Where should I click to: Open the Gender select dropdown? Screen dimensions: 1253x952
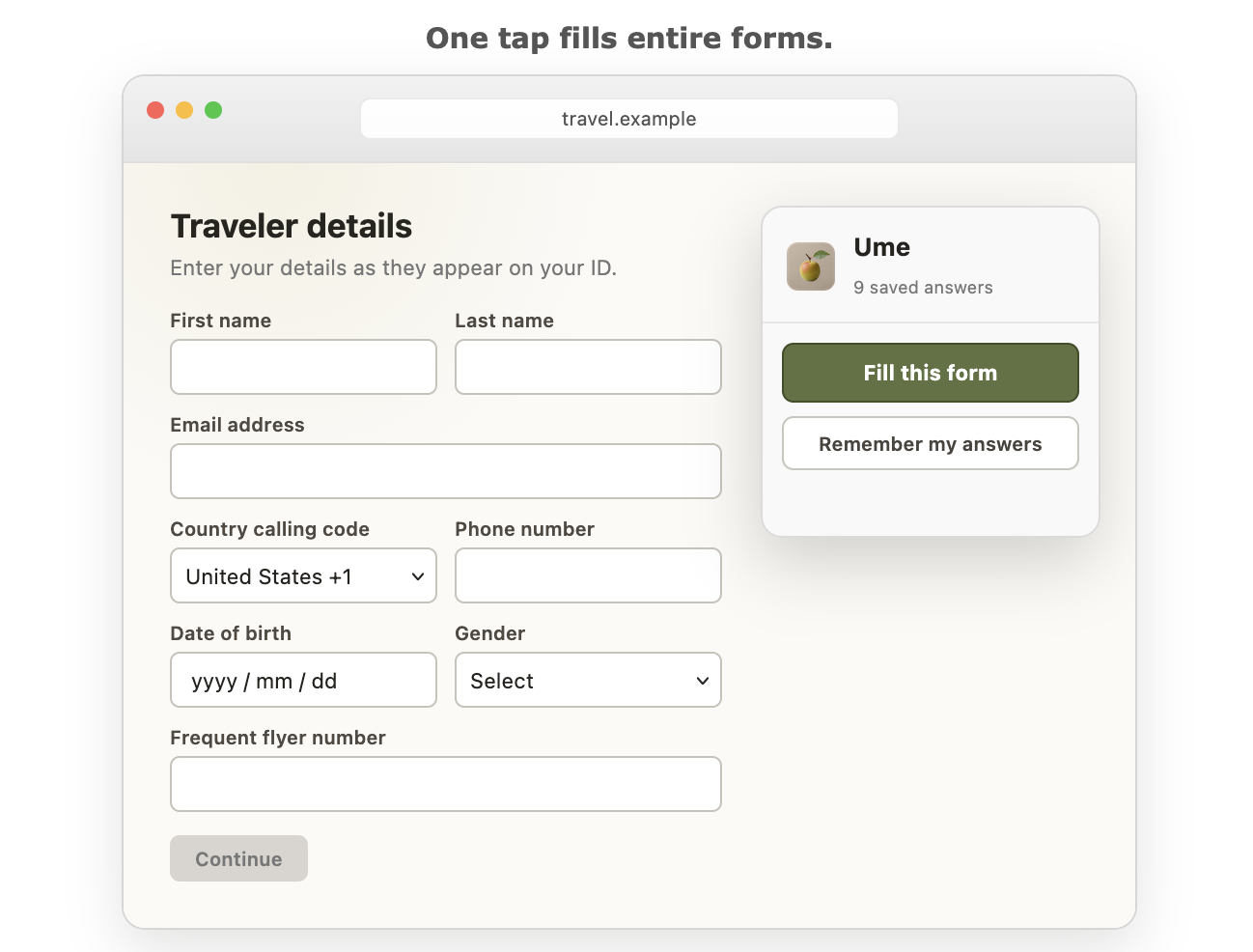pos(589,680)
